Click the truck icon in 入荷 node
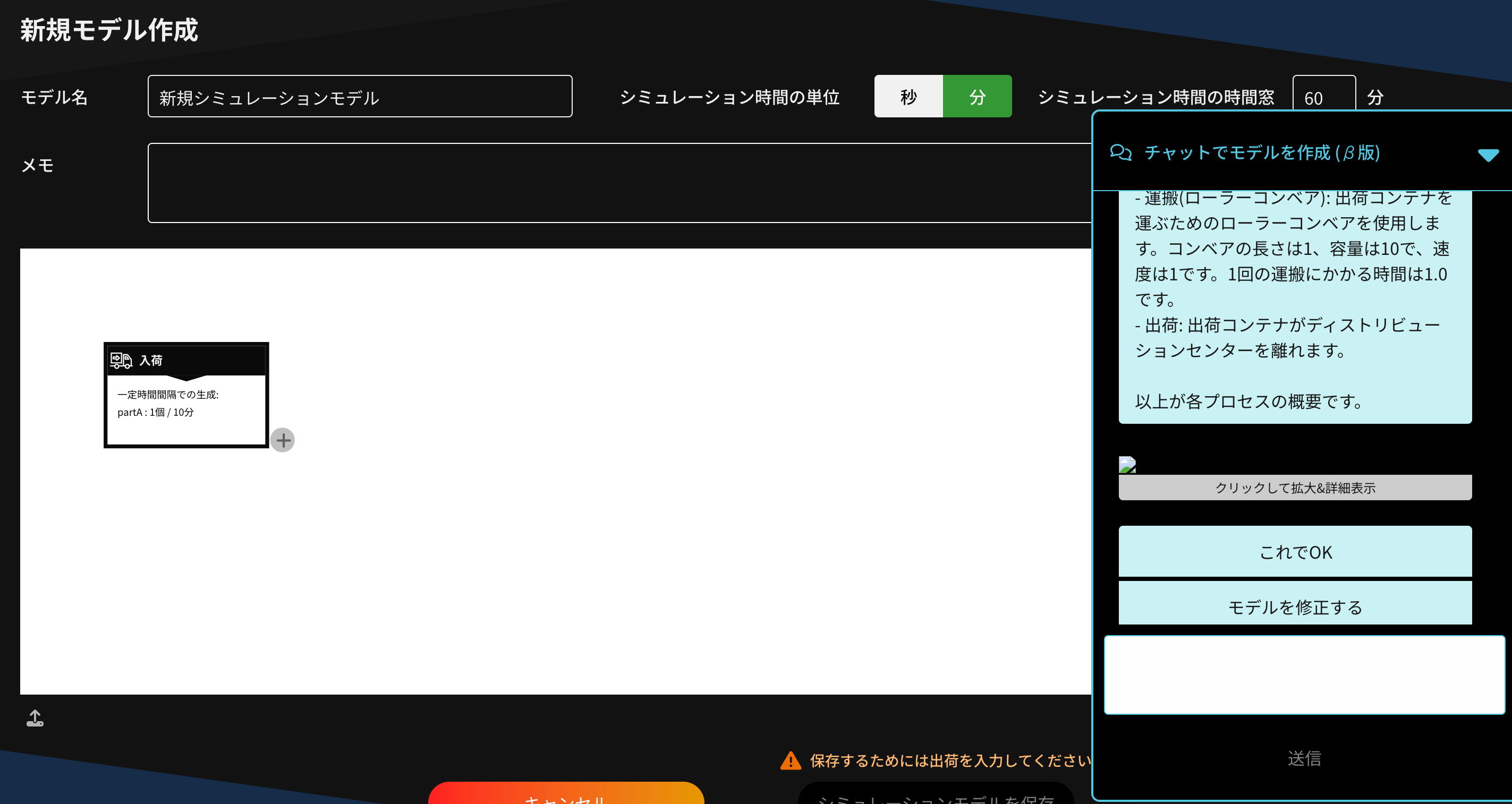Viewport: 1512px width, 804px height. click(121, 361)
